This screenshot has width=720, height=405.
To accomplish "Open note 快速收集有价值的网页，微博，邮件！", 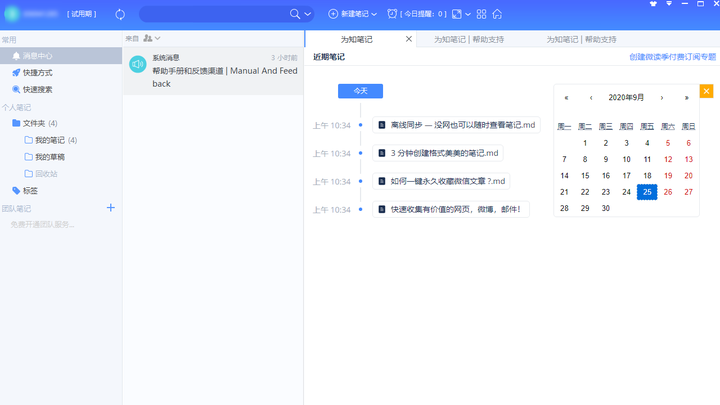I will 451,209.
